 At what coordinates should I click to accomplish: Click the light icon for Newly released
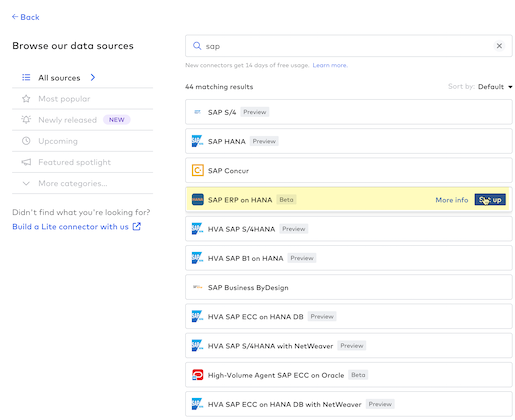pos(26,120)
